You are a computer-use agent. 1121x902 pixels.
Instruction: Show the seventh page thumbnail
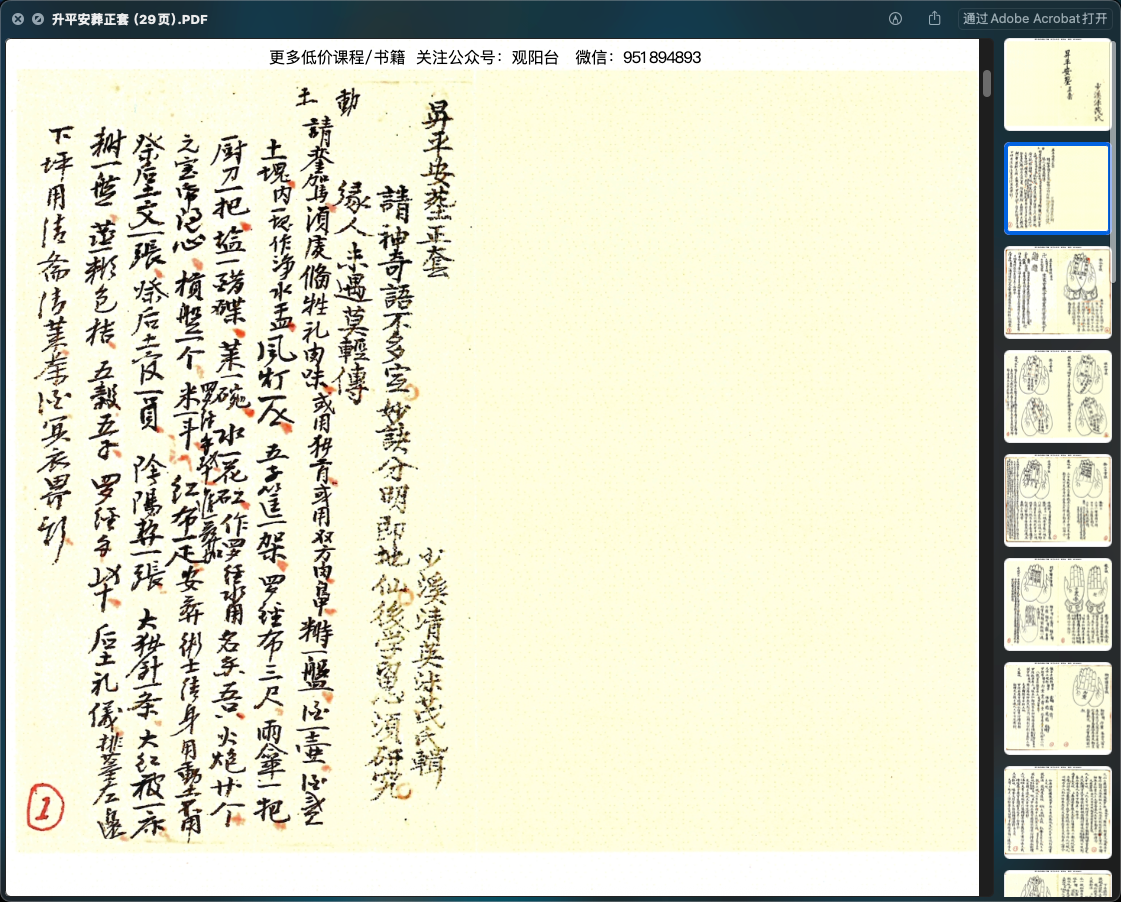tap(1057, 709)
